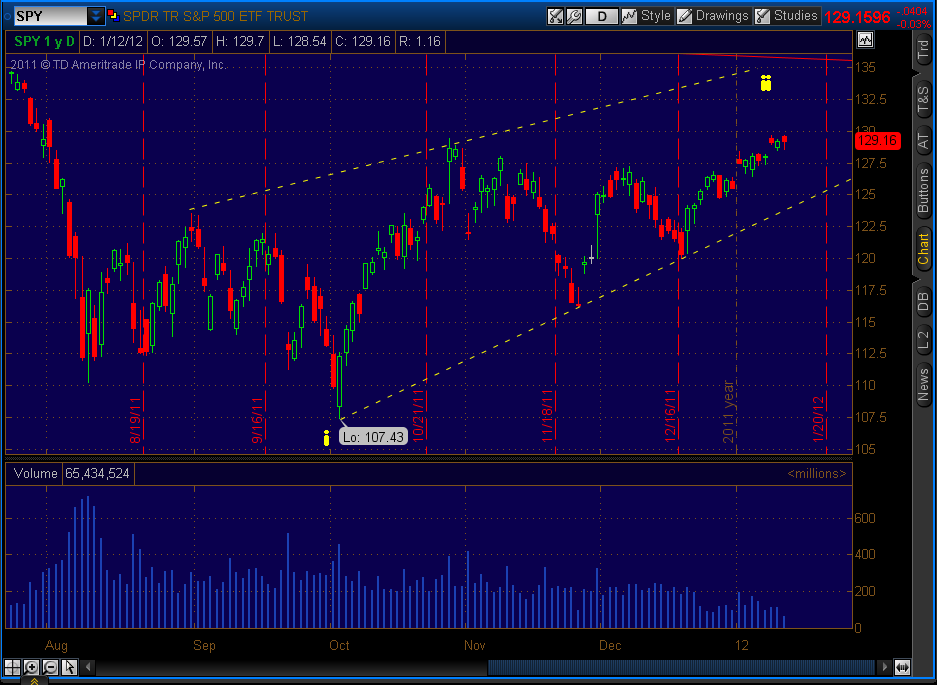Screen dimensions: 937x685
Task: Click the D timeframe button
Action: [x=601, y=16]
